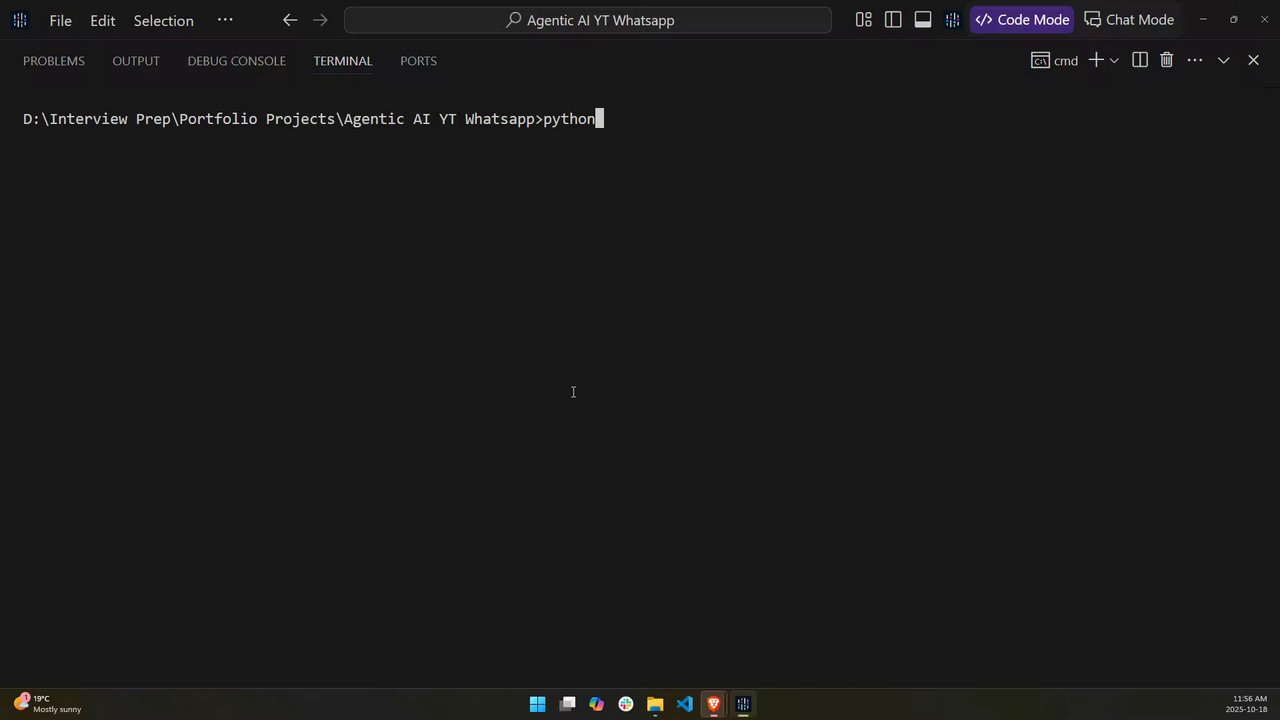Open File Explorer from the taskbar
Screen dimensions: 1280x720
pos(655,704)
